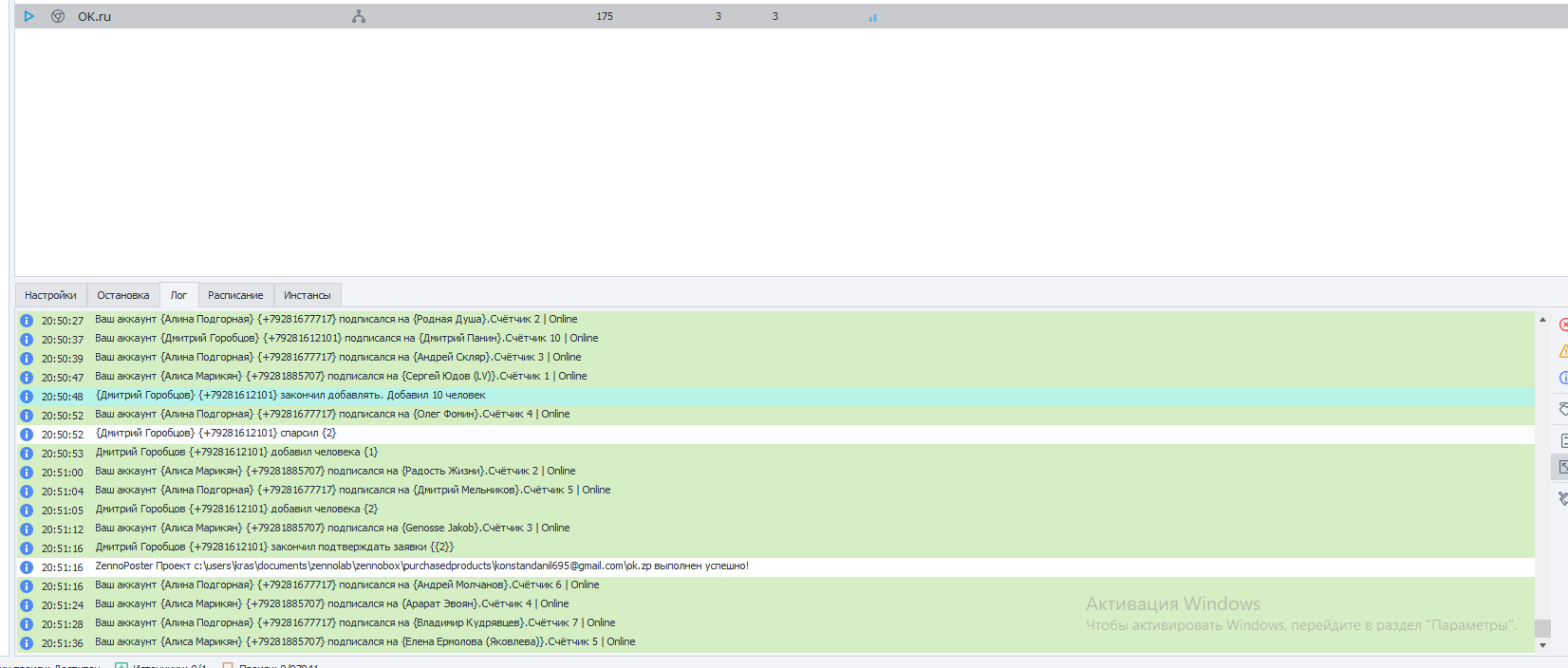Click info icon of the 20:51:36 log entry

click(x=27, y=643)
